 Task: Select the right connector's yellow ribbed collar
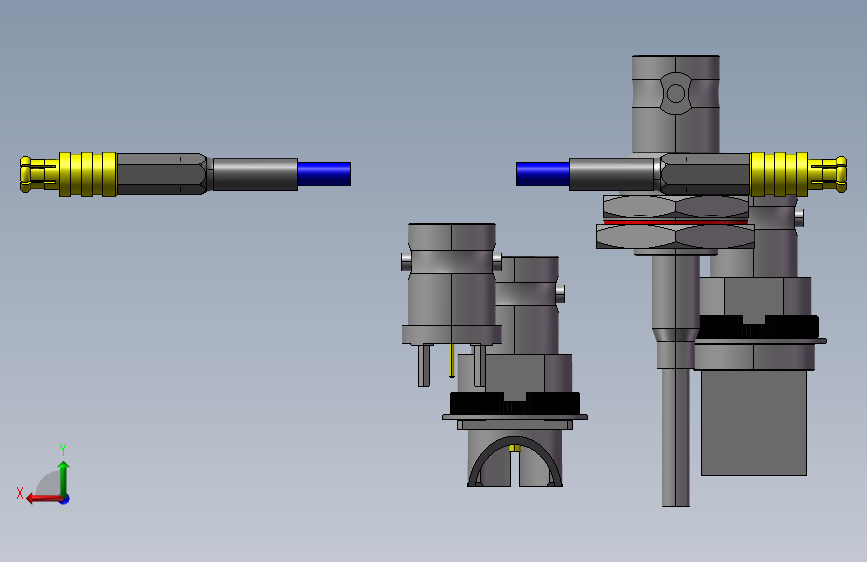(x=779, y=174)
